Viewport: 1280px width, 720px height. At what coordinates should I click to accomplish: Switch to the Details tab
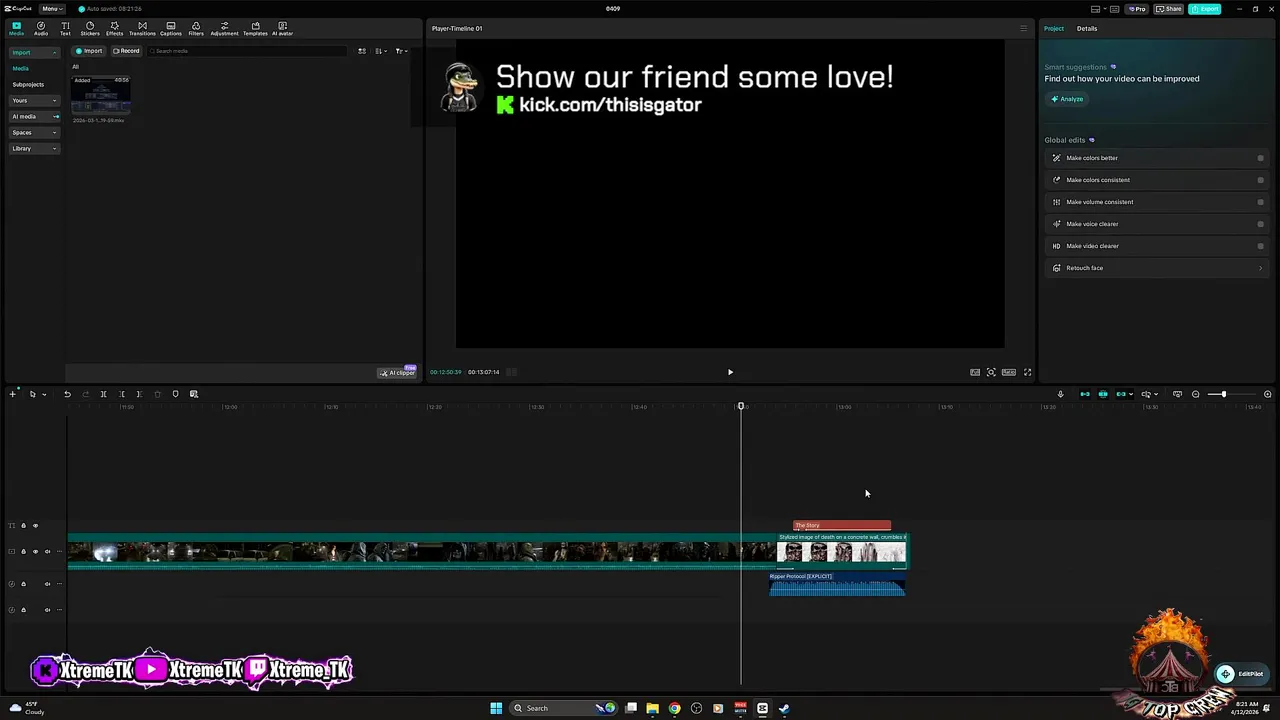click(x=1087, y=28)
